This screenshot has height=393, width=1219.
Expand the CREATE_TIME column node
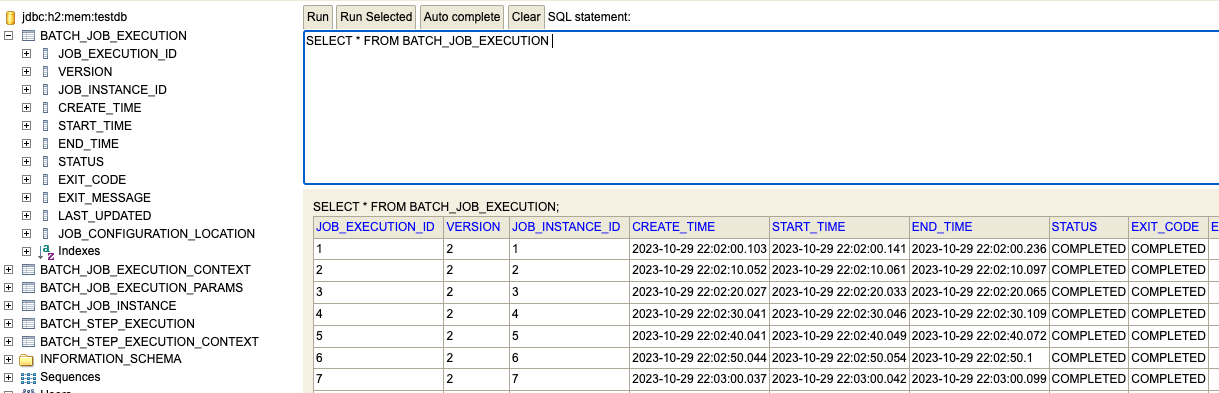coord(27,108)
